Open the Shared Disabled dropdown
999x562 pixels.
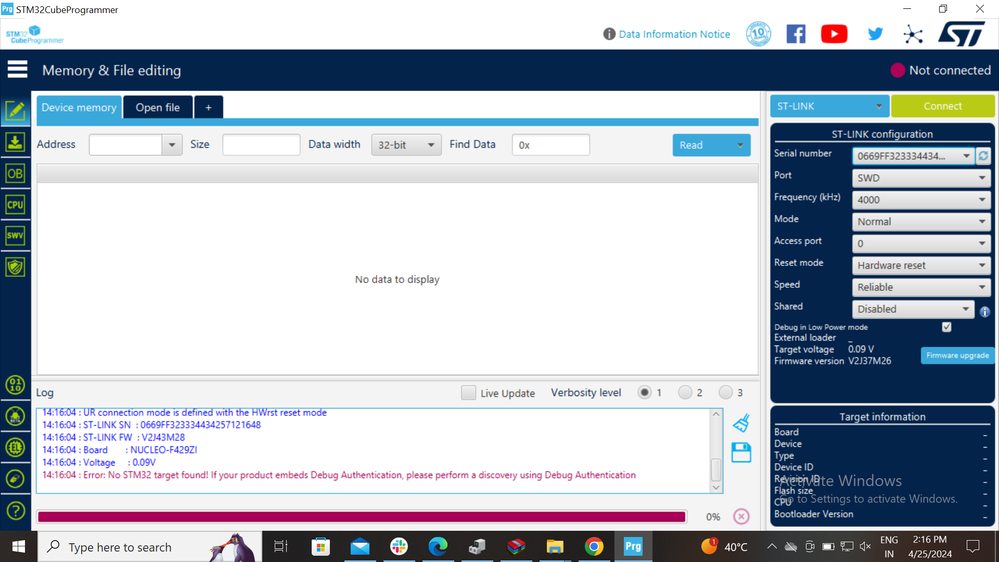click(x=913, y=309)
